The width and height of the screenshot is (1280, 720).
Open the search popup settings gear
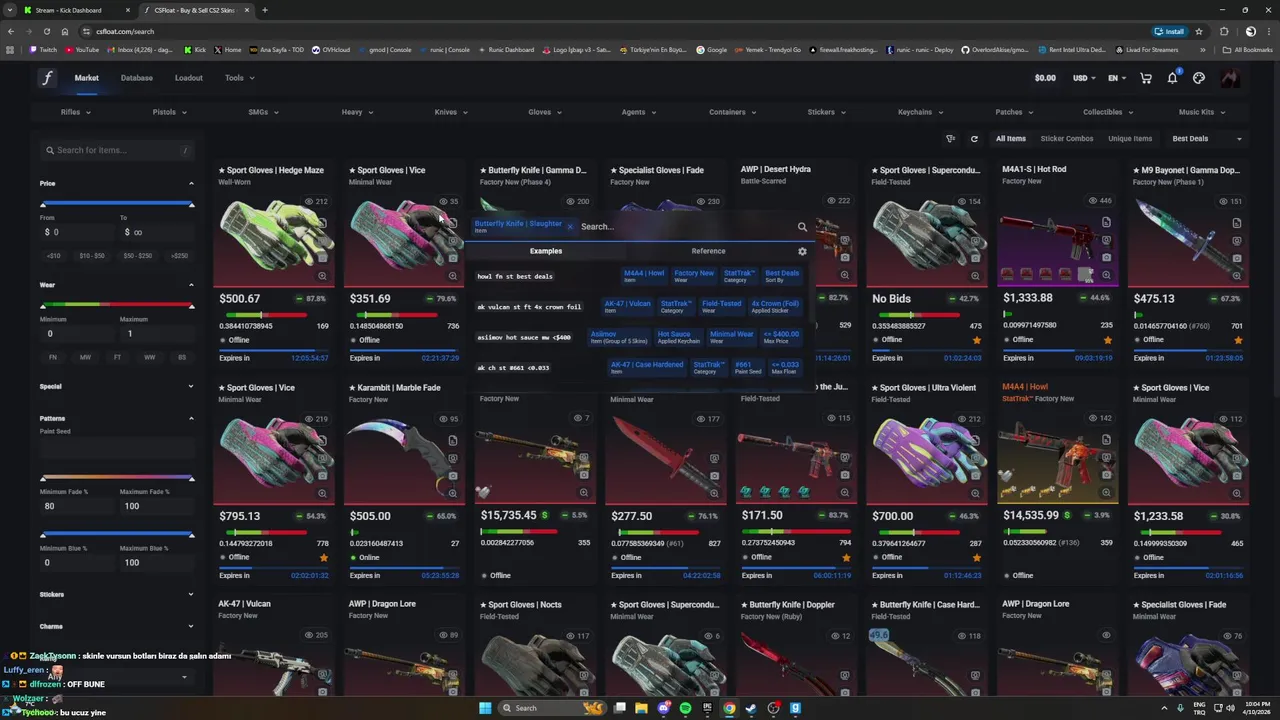click(x=802, y=251)
